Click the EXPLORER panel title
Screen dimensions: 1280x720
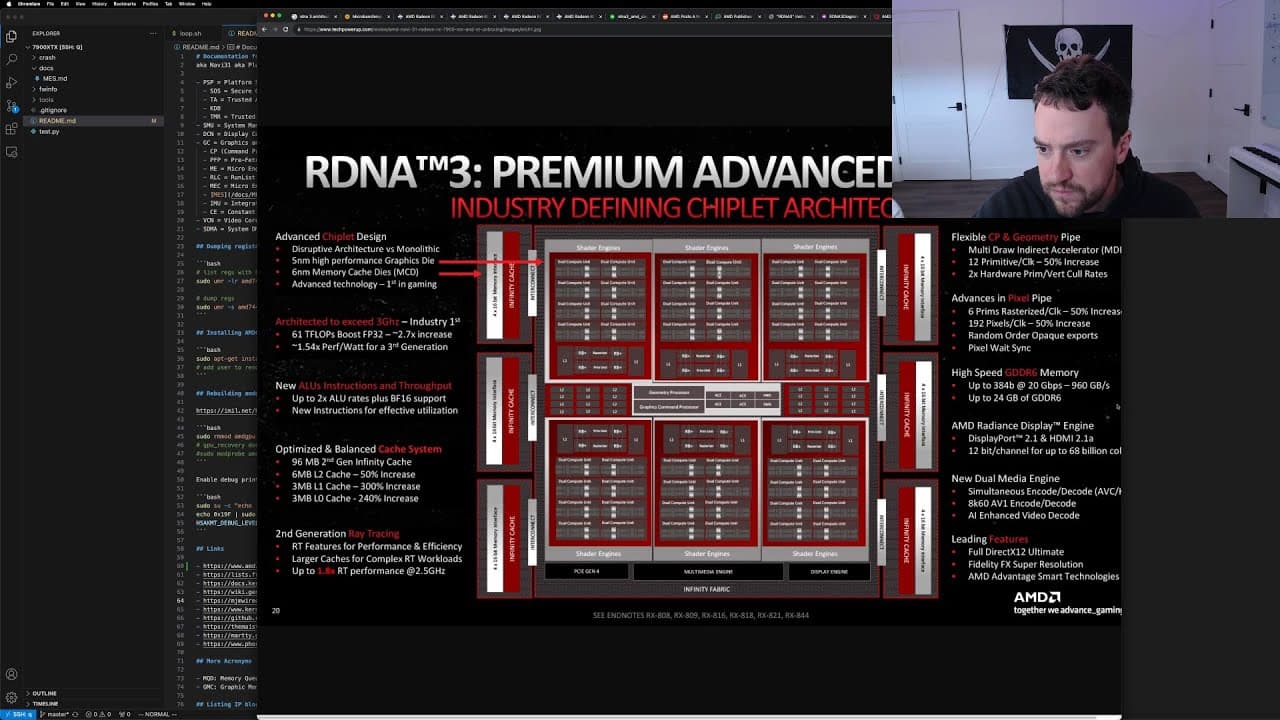click(46, 33)
